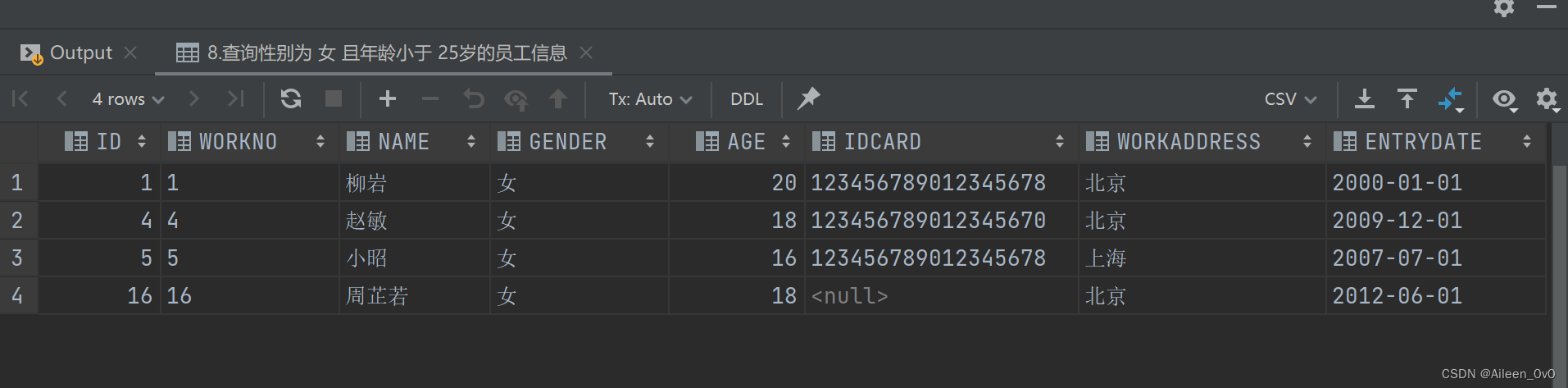
Task: Toggle the eye view options icon
Action: (1504, 99)
